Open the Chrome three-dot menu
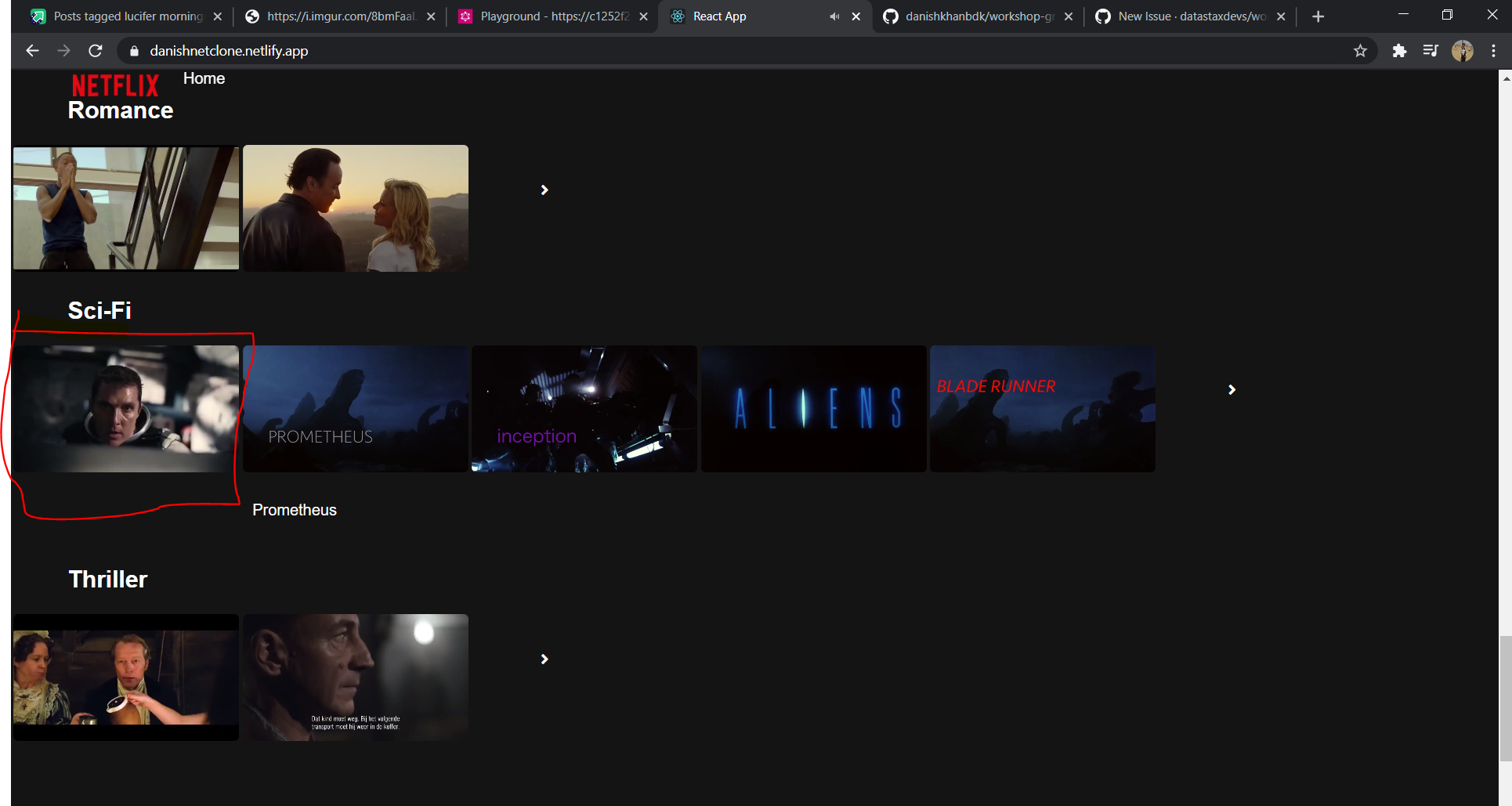 [x=1494, y=50]
